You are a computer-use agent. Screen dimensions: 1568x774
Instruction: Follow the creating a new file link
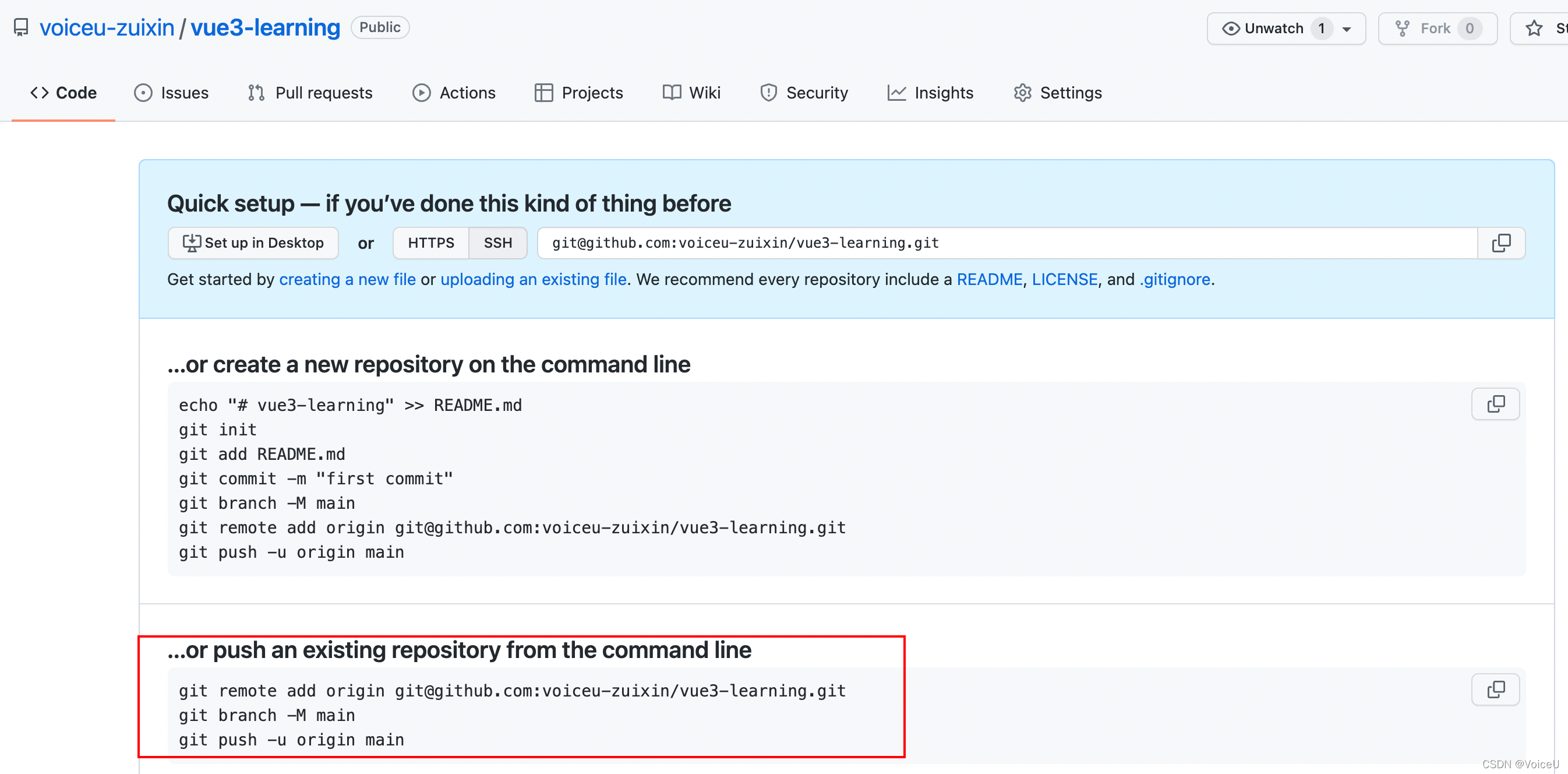(x=348, y=280)
